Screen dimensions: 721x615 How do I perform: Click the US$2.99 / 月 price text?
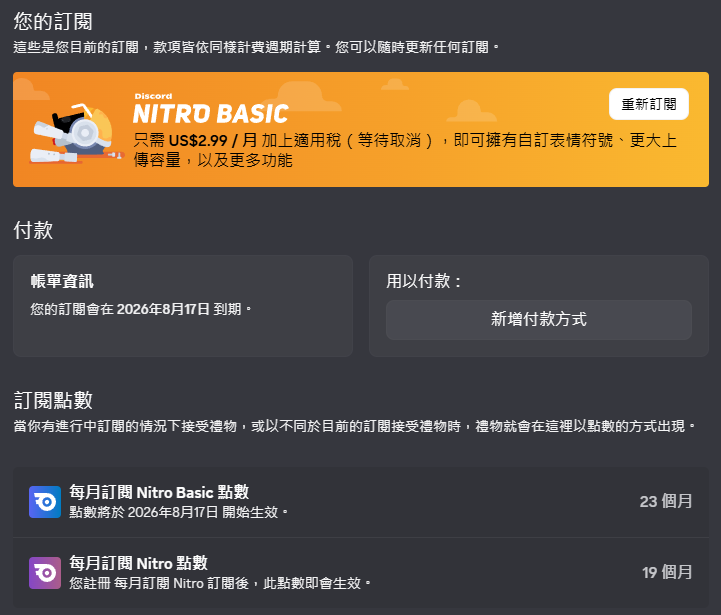[212, 140]
